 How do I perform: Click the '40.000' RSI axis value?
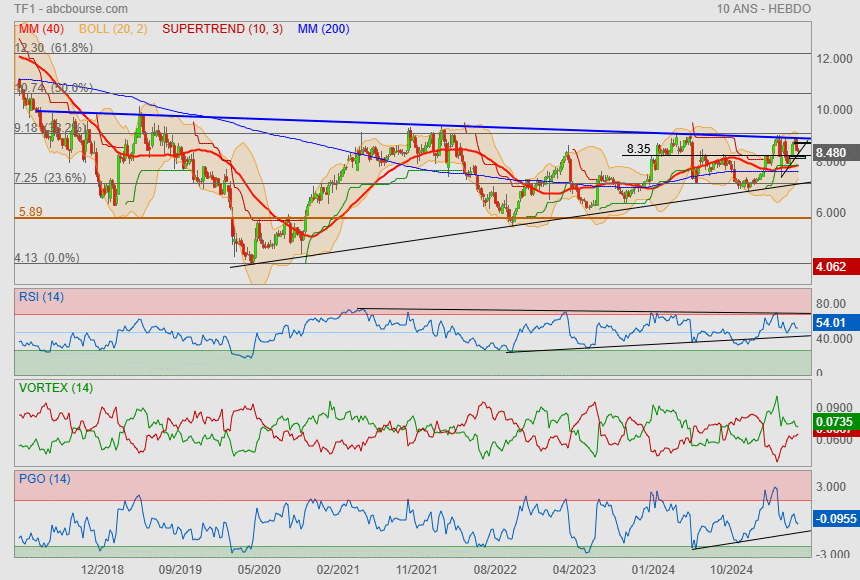click(834, 339)
